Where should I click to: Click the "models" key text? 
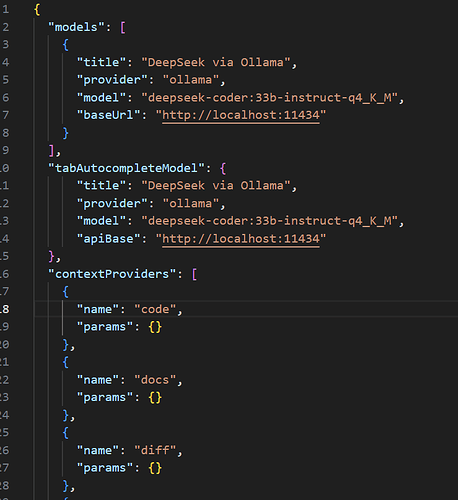(76, 27)
